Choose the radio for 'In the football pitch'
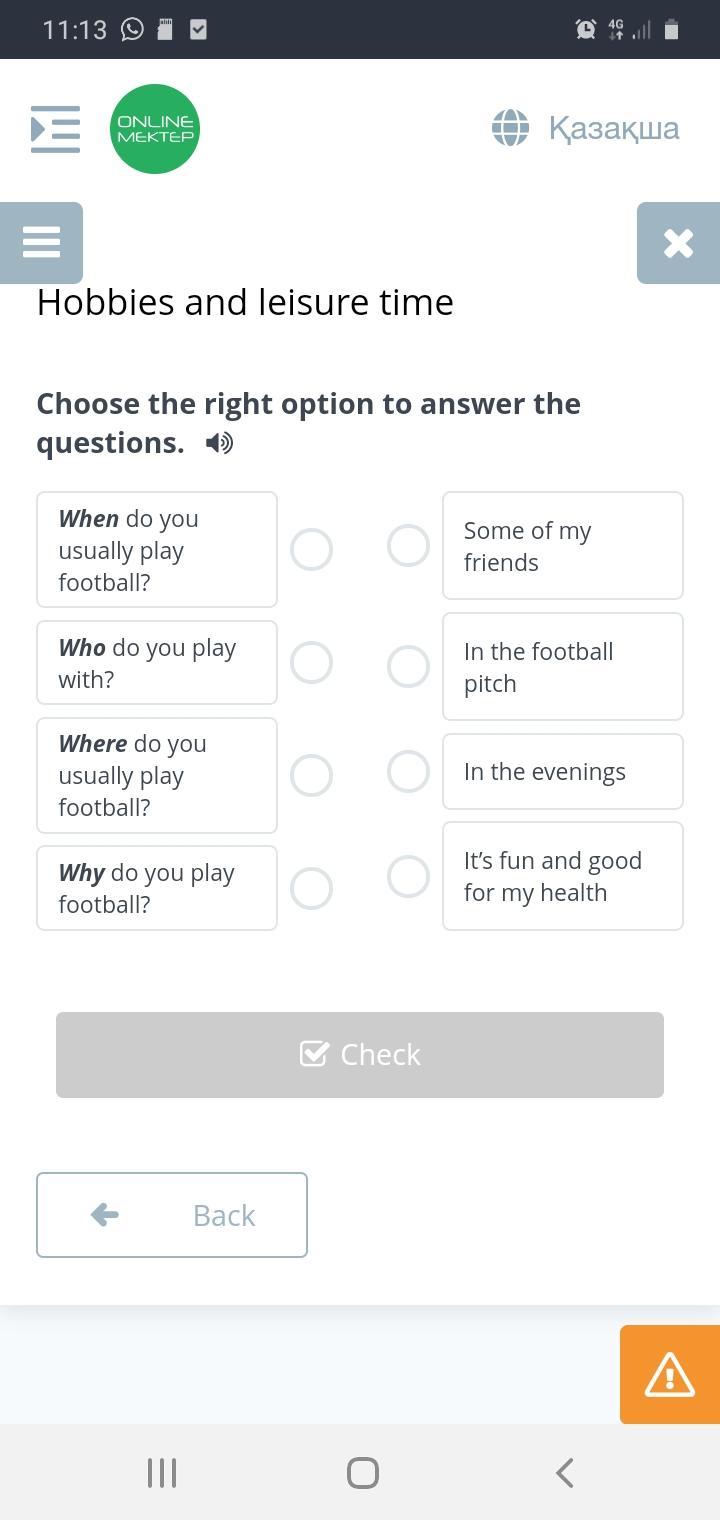720x1520 pixels. (408, 667)
